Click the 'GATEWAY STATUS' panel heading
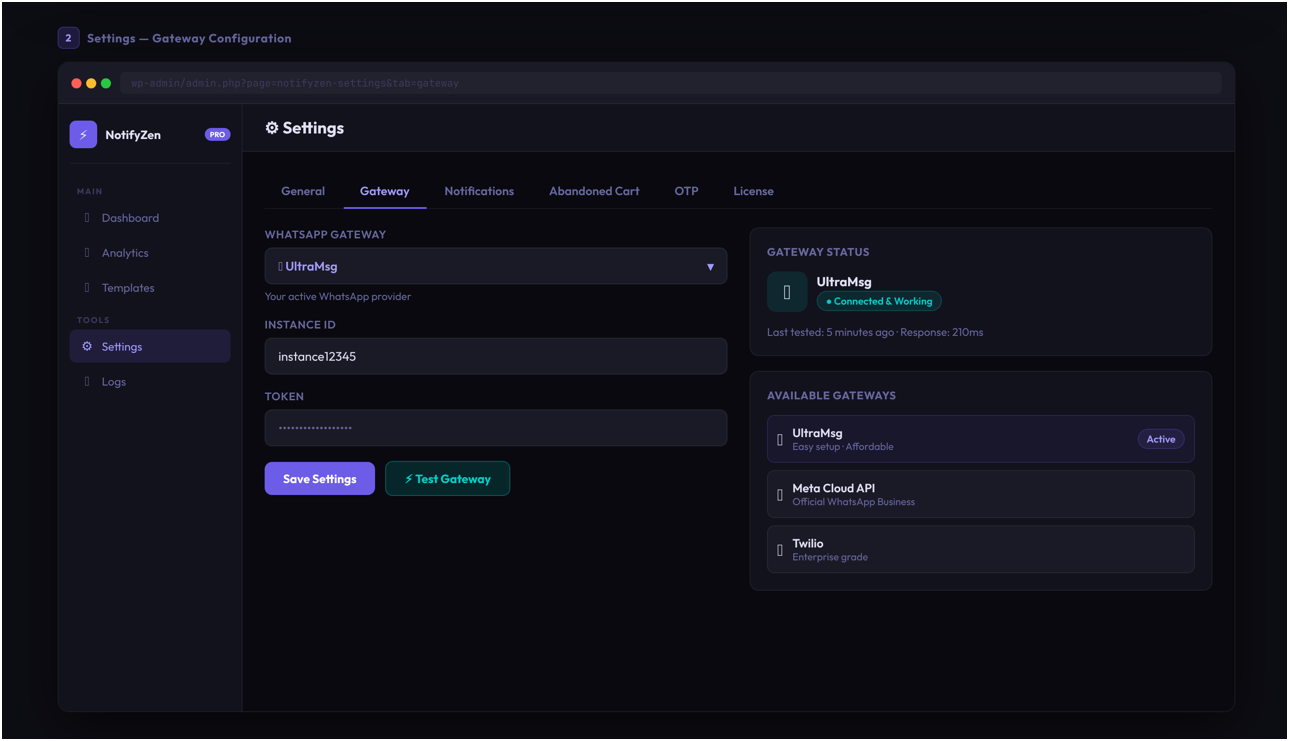 pos(818,252)
